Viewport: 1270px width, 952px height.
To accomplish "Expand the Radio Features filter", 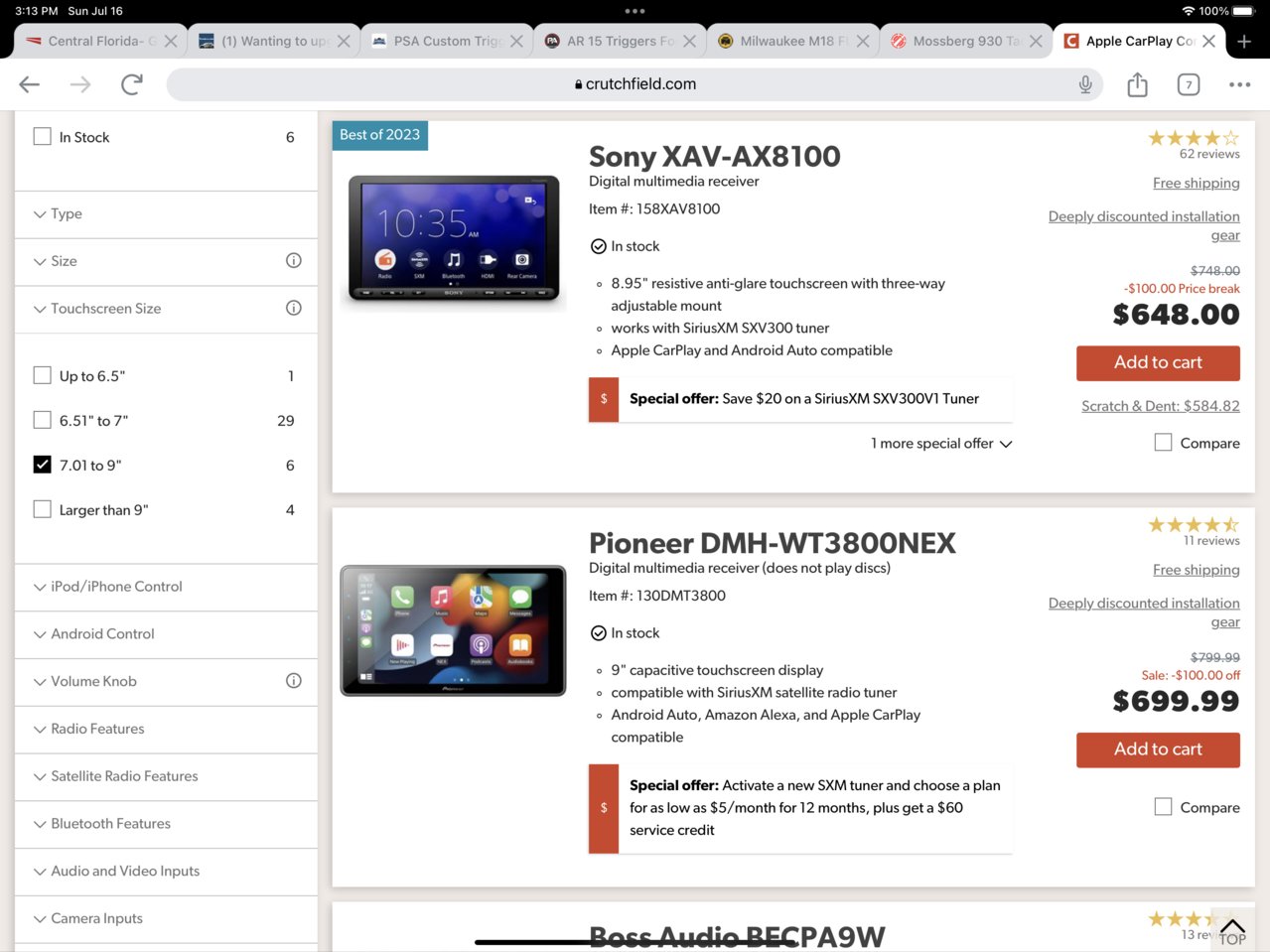I will coord(166,730).
